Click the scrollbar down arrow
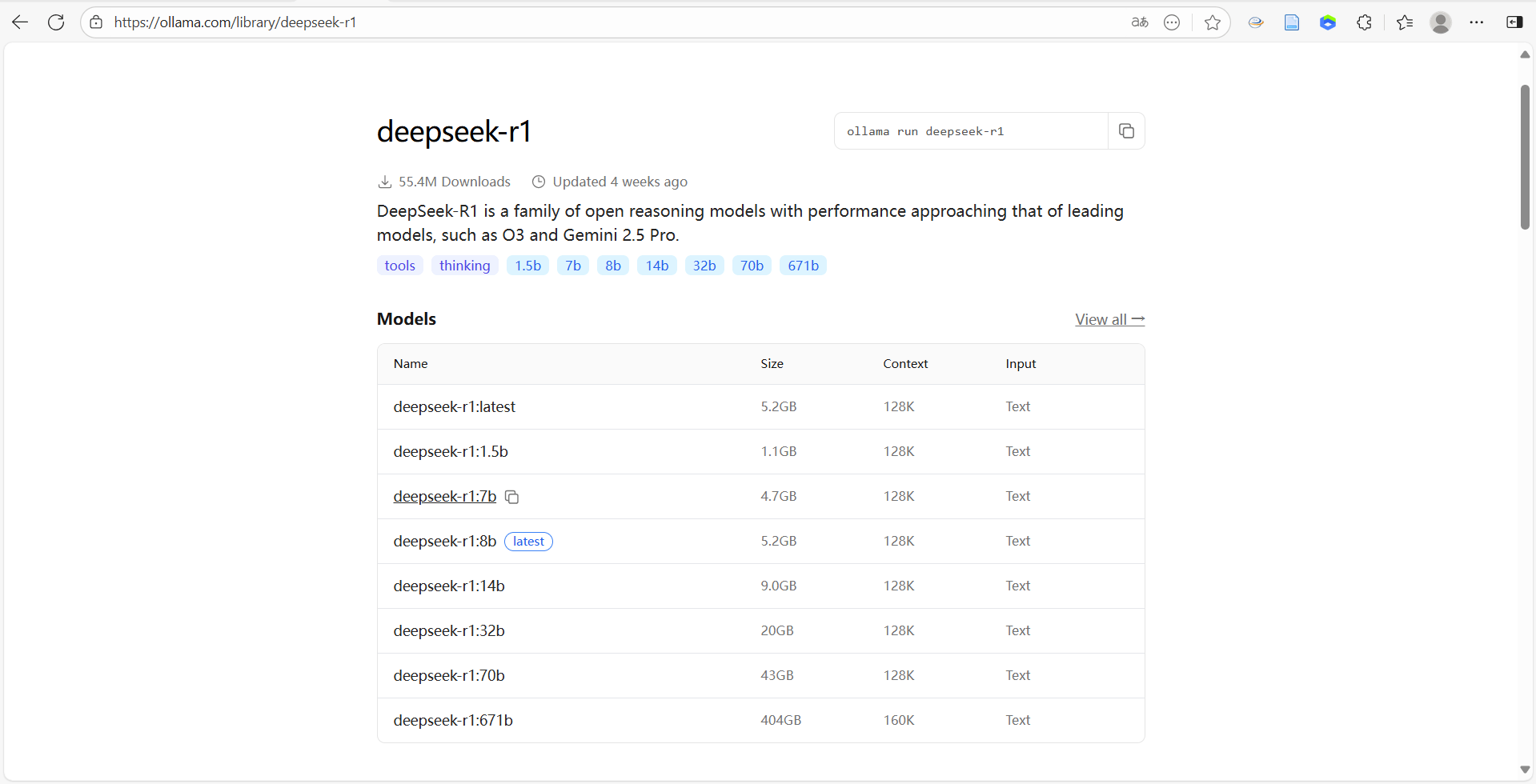The height and width of the screenshot is (784, 1536). 1525,770
